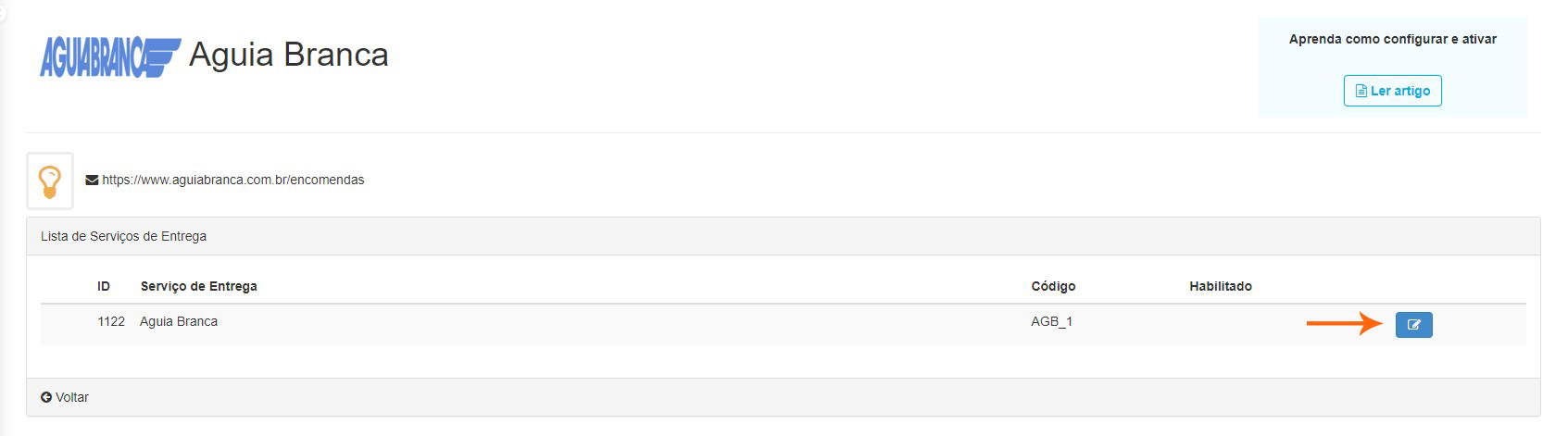Click the Aguia Branca company logo
The width and height of the screenshot is (1568, 436).
109,56
